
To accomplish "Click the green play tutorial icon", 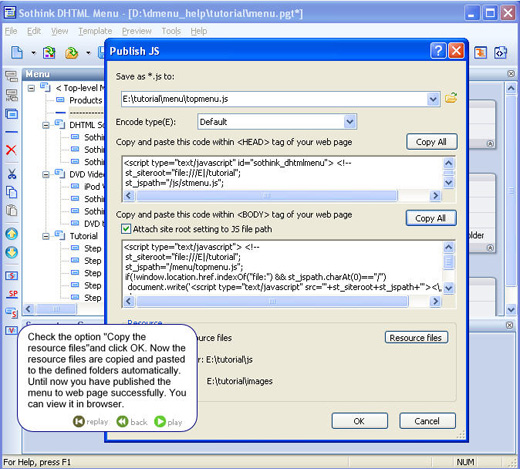I will pos(160,422).
